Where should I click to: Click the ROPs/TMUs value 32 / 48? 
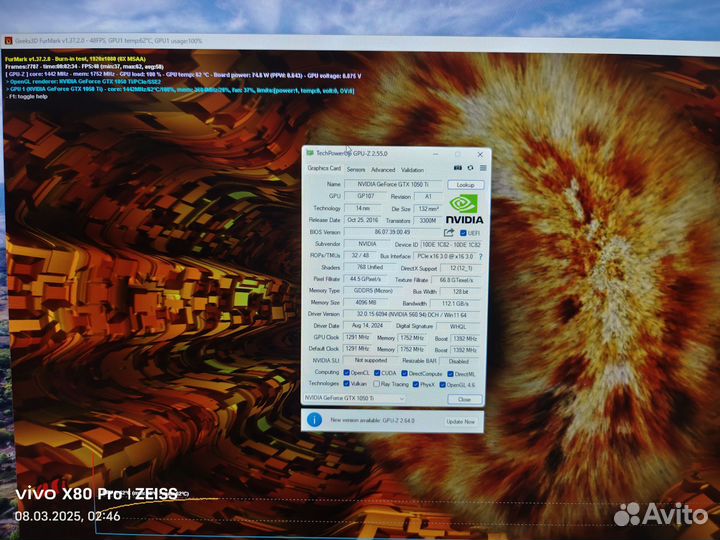point(360,255)
